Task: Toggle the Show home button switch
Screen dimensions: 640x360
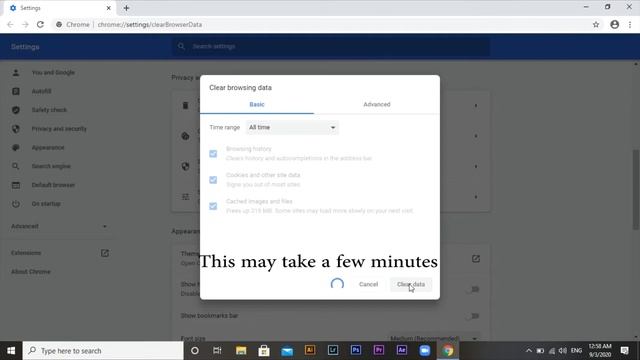Action: click(473, 289)
